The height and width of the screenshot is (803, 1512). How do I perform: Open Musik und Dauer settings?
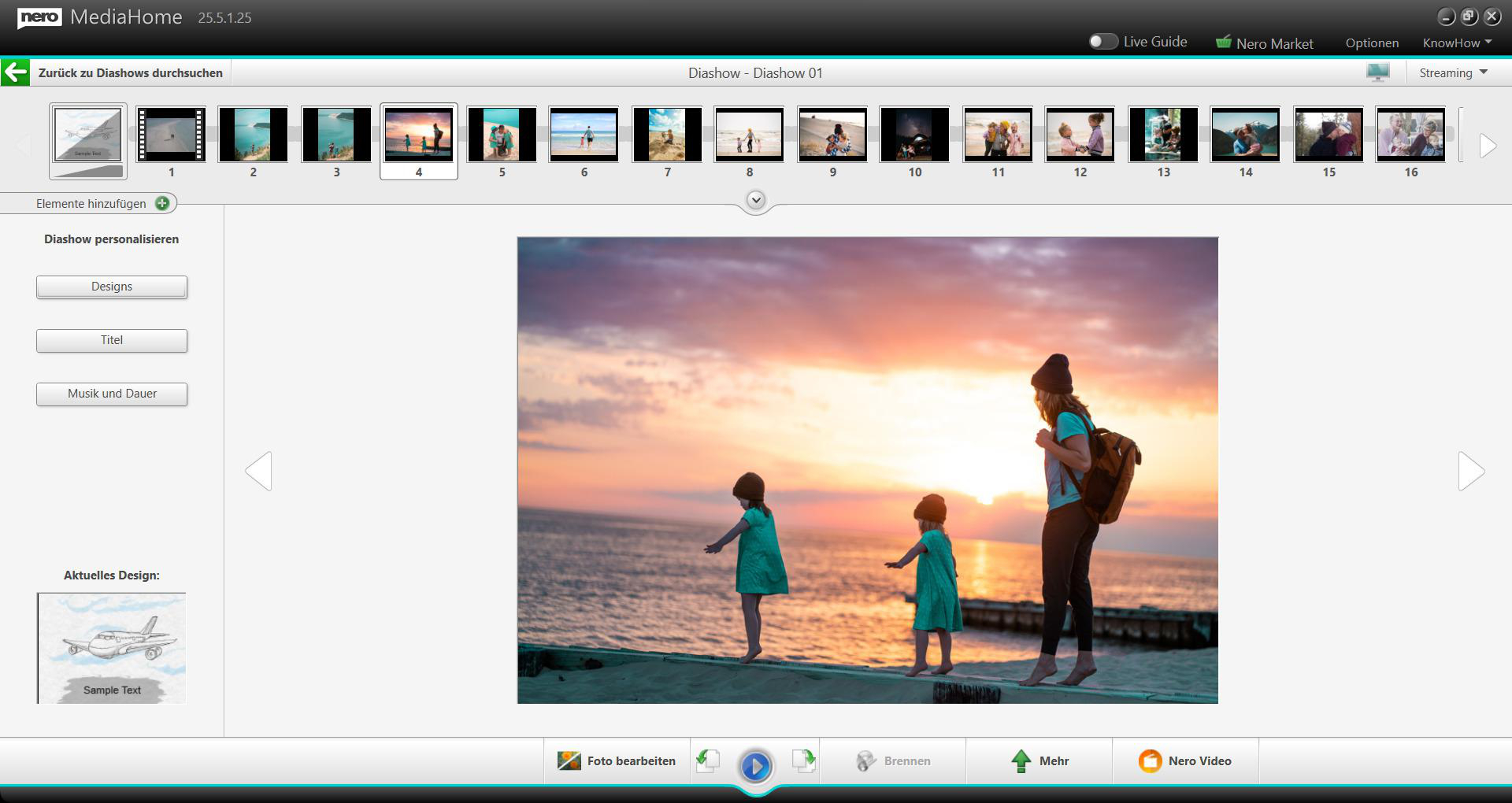[112, 394]
